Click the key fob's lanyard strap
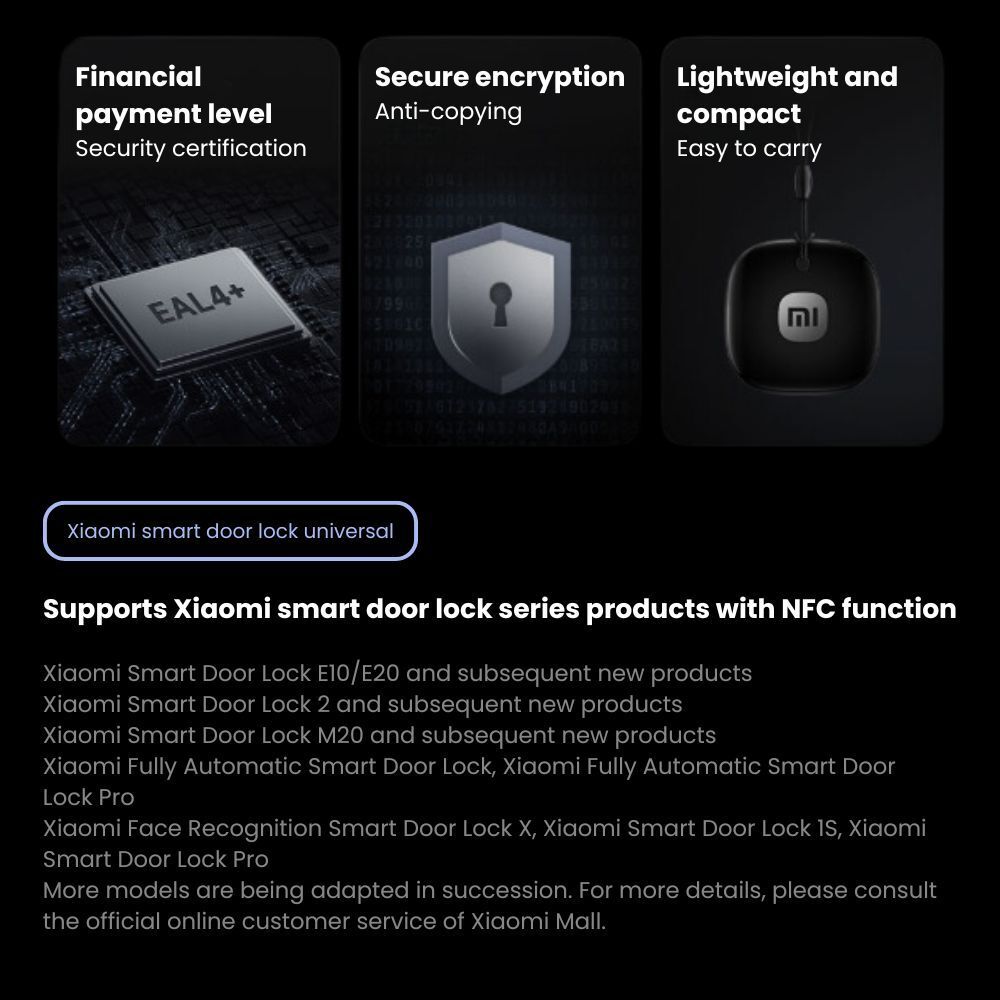1000x1000 pixels. pyautogui.click(x=801, y=200)
